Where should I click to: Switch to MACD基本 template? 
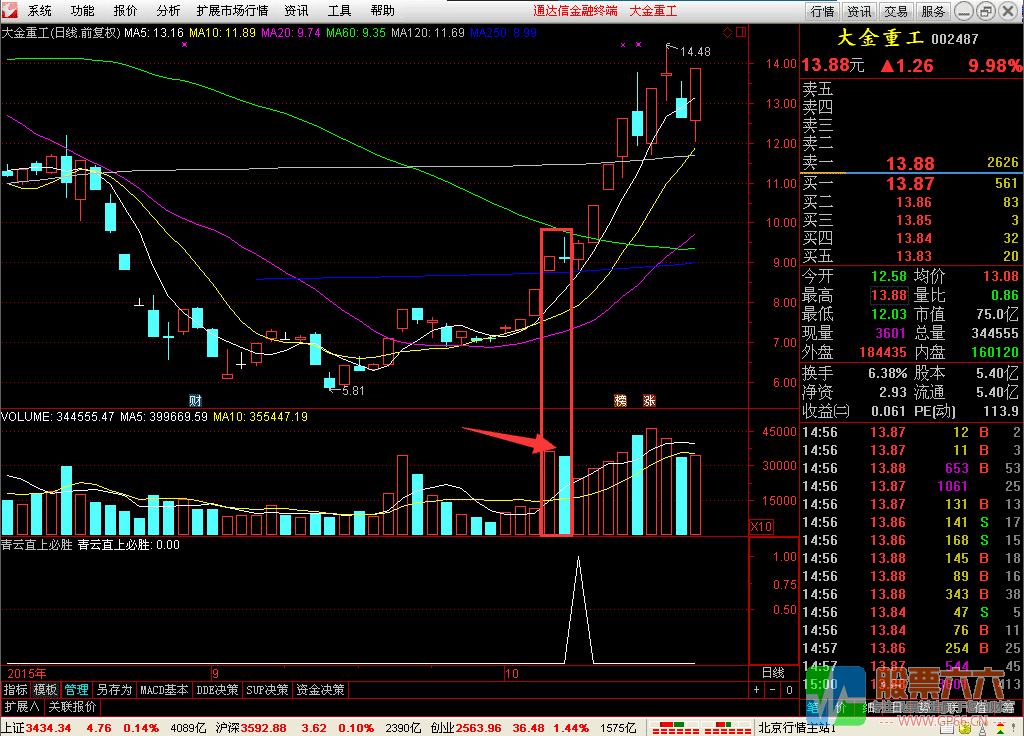coord(164,690)
